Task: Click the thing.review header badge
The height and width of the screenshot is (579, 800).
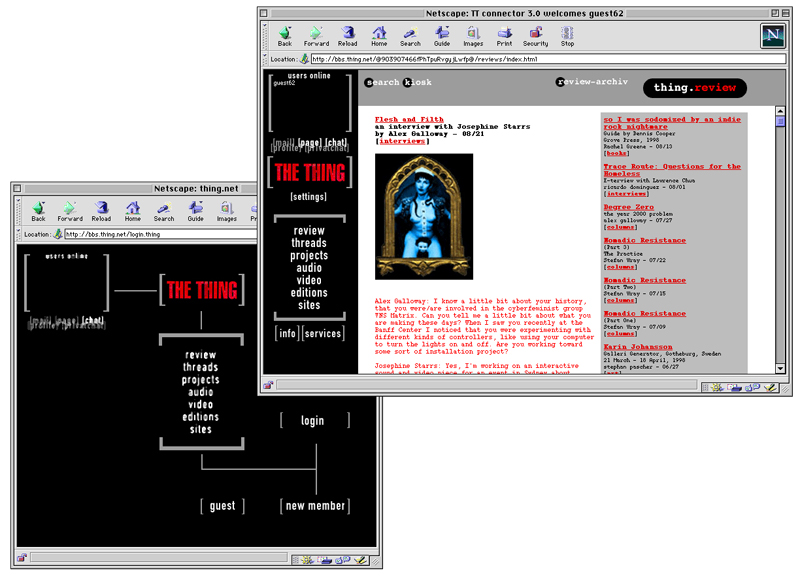Action: 695,88
